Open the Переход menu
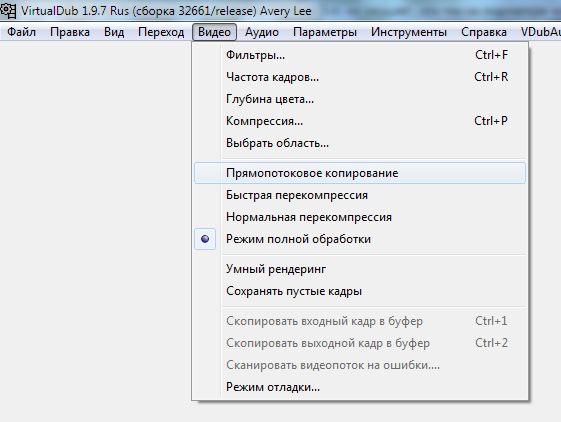The image size is (561, 422). point(161,32)
